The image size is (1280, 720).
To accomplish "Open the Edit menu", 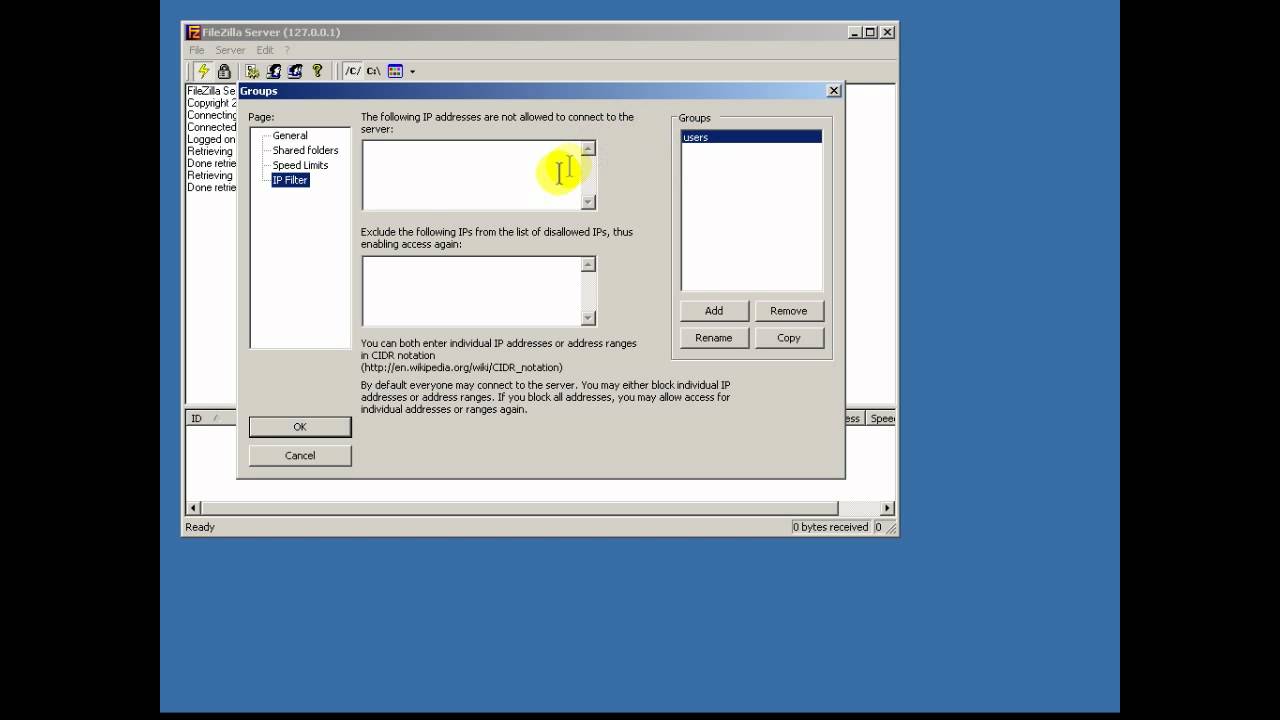I will pos(265,50).
